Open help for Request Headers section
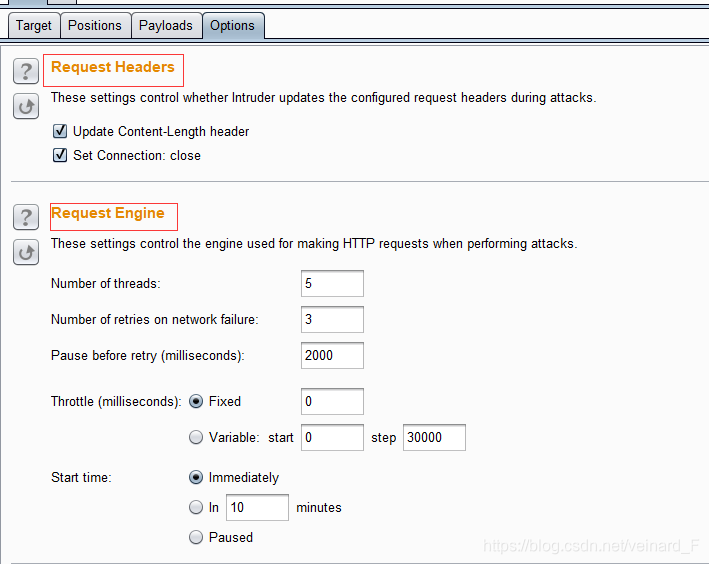709x564 pixels. tap(26, 71)
